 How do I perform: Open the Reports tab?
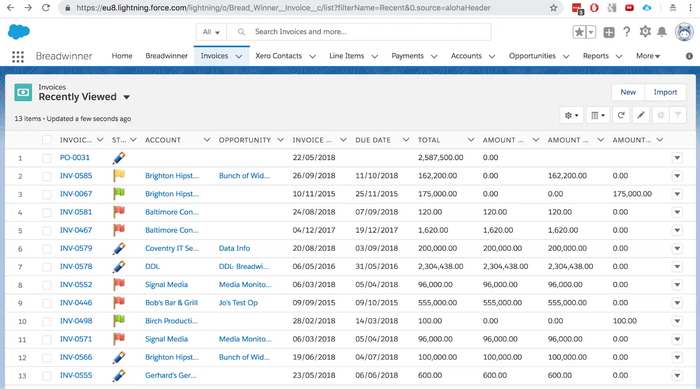[x=596, y=56]
